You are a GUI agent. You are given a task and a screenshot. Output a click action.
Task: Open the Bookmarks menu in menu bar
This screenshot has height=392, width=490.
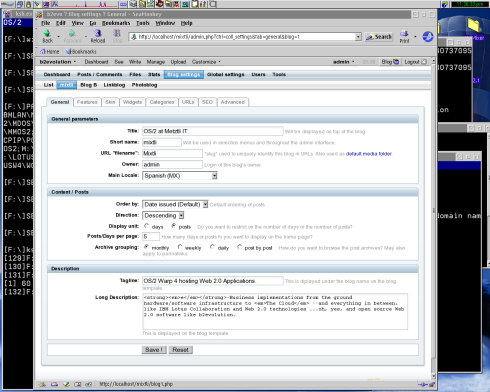coord(116,23)
